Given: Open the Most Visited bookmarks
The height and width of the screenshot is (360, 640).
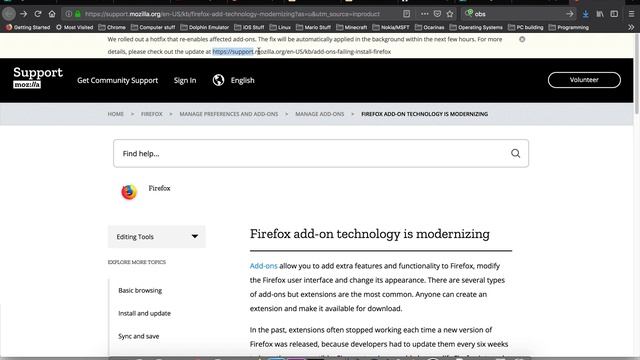Looking at the screenshot, I should coord(74,27).
